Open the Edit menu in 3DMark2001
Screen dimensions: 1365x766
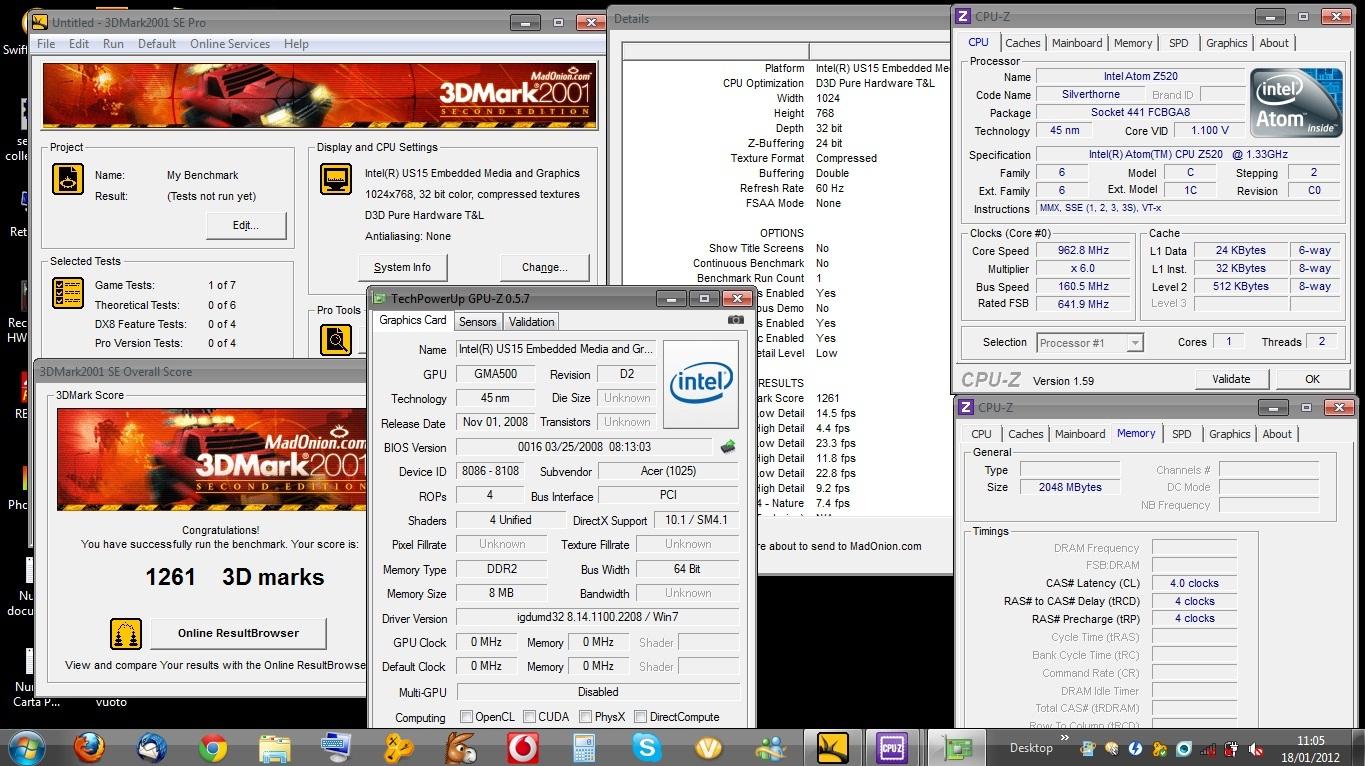[x=79, y=44]
